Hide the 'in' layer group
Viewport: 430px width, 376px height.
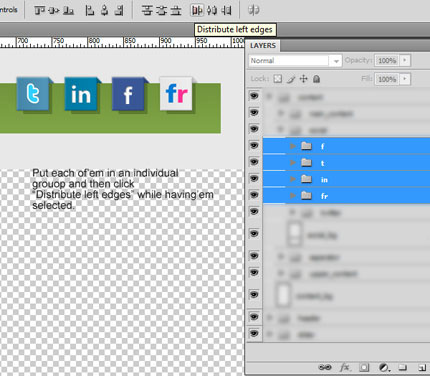254,179
